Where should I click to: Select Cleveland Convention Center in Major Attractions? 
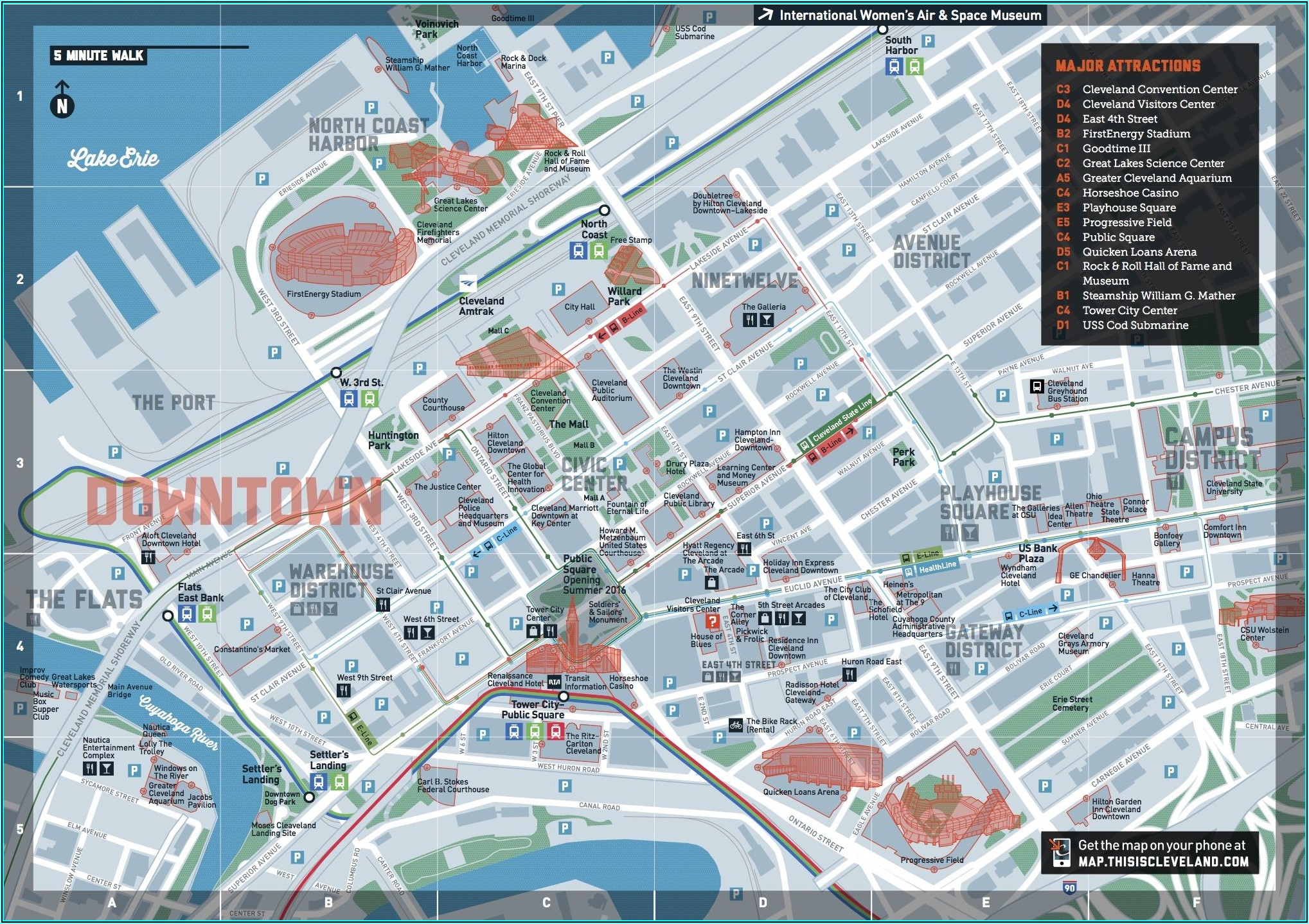tap(1159, 89)
